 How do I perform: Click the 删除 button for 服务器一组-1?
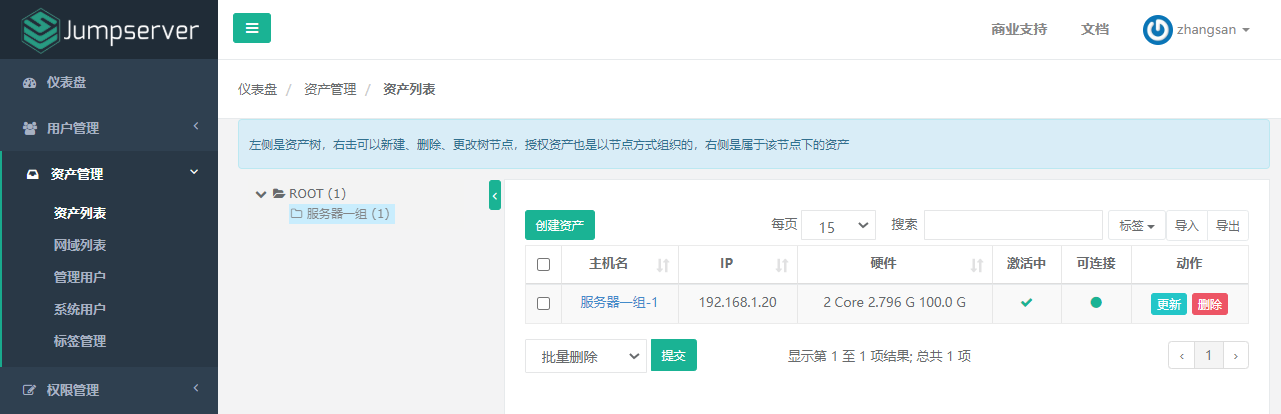tap(1210, 304)
